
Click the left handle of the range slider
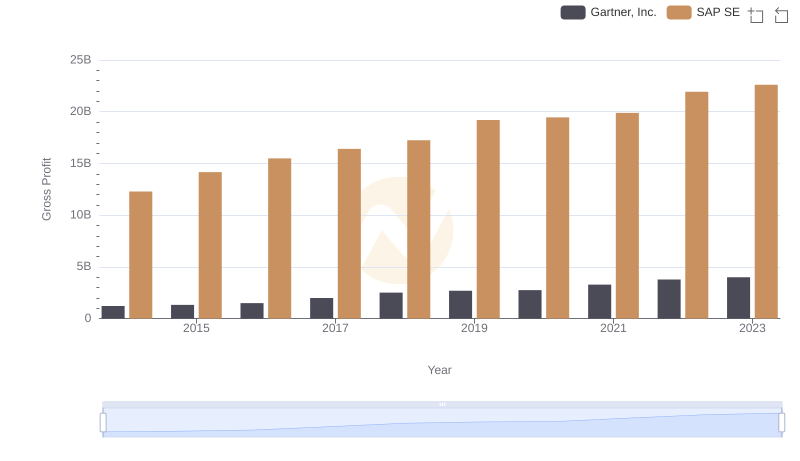(103, 422)
